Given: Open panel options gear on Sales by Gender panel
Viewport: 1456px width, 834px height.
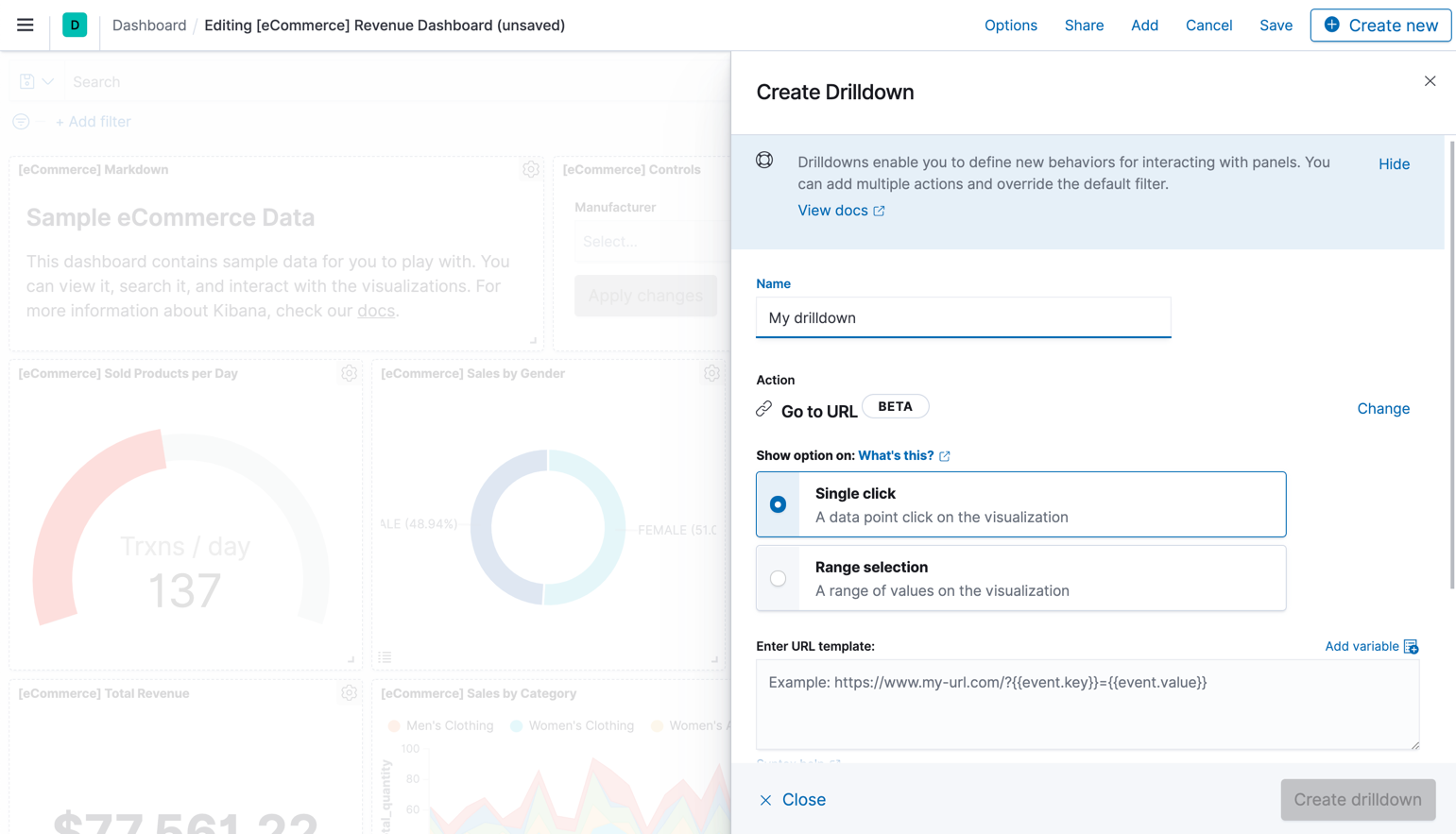Looking at the screenshot, I should tap(711, 373).
